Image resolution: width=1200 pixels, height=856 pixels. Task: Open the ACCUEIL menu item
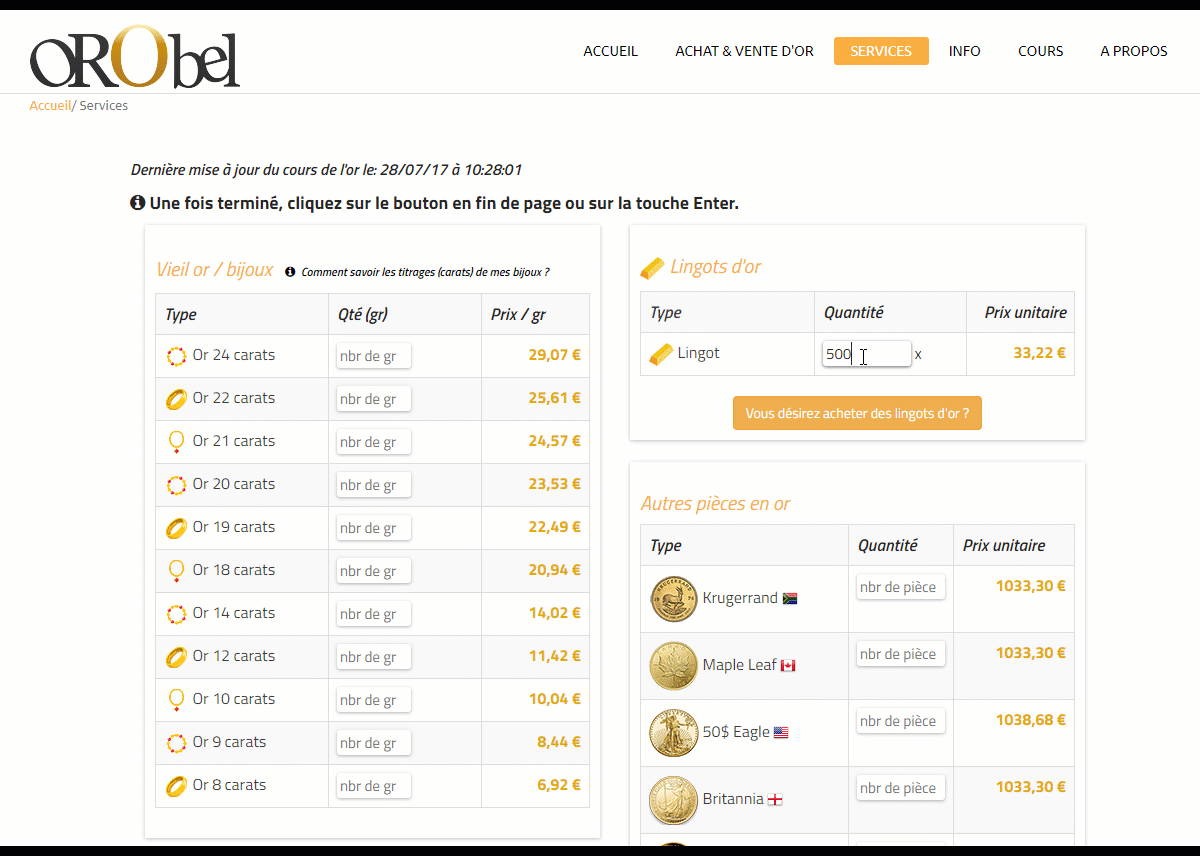(x=610, y=51)
